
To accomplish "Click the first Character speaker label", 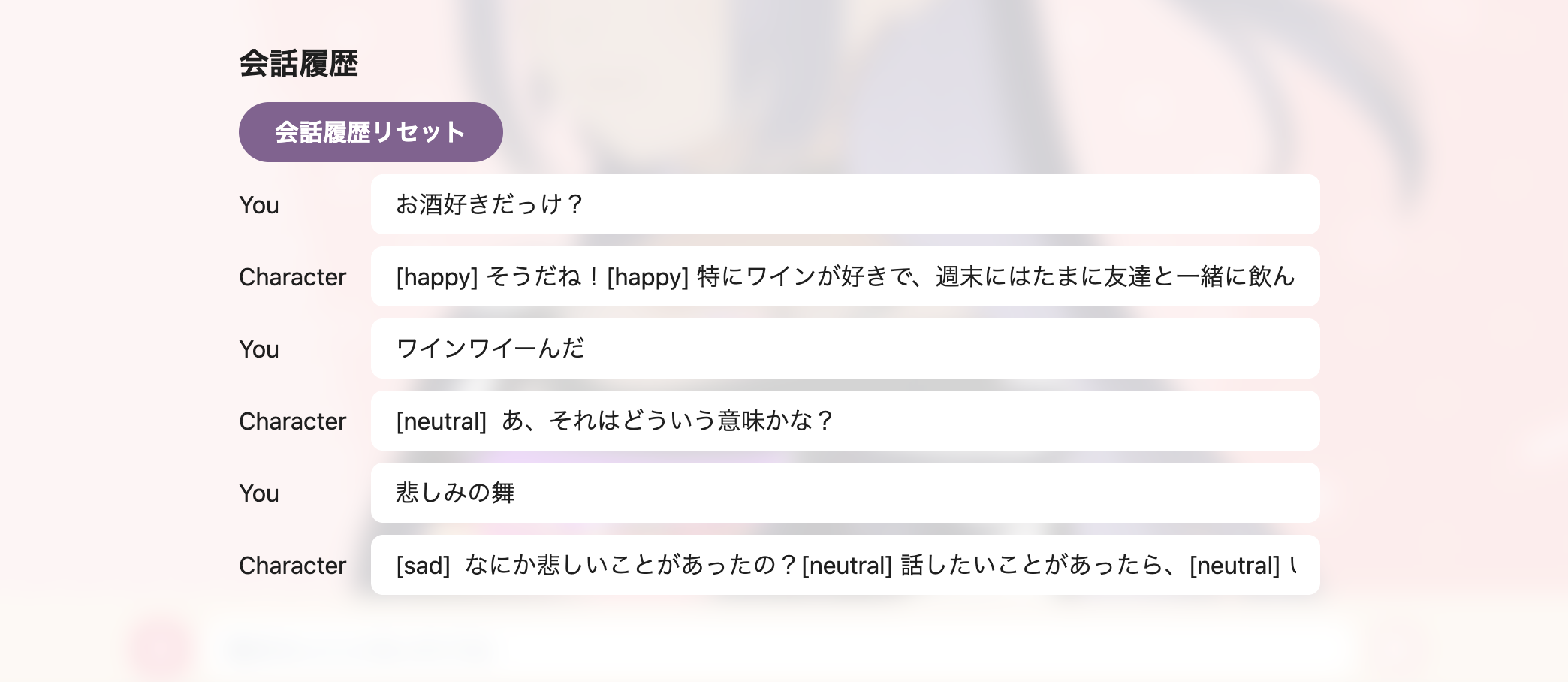I will [293, 277].
